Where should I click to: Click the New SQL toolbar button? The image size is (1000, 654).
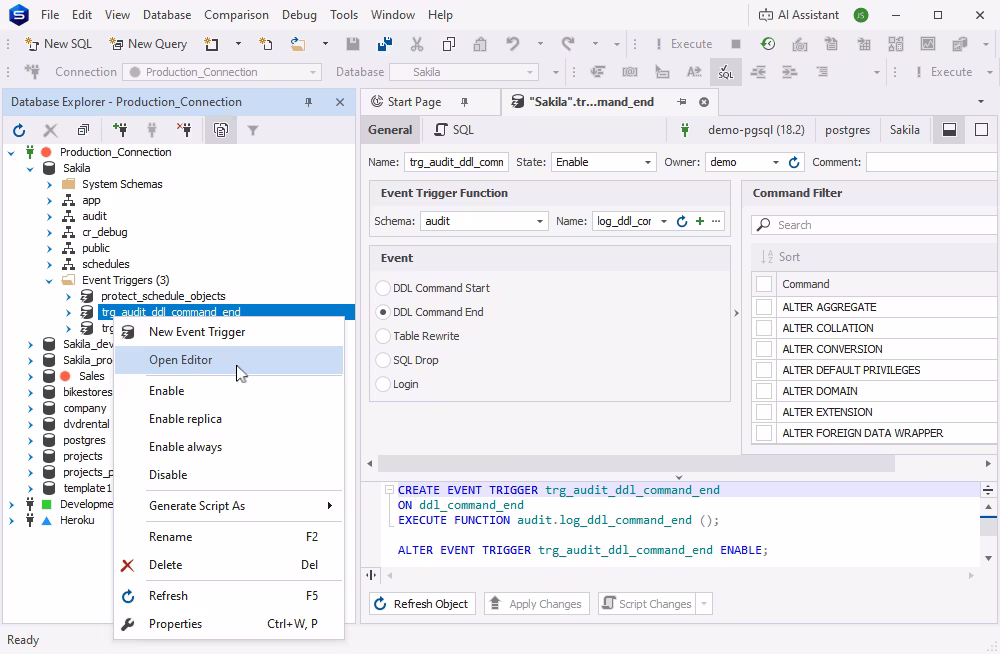(58, 44)
